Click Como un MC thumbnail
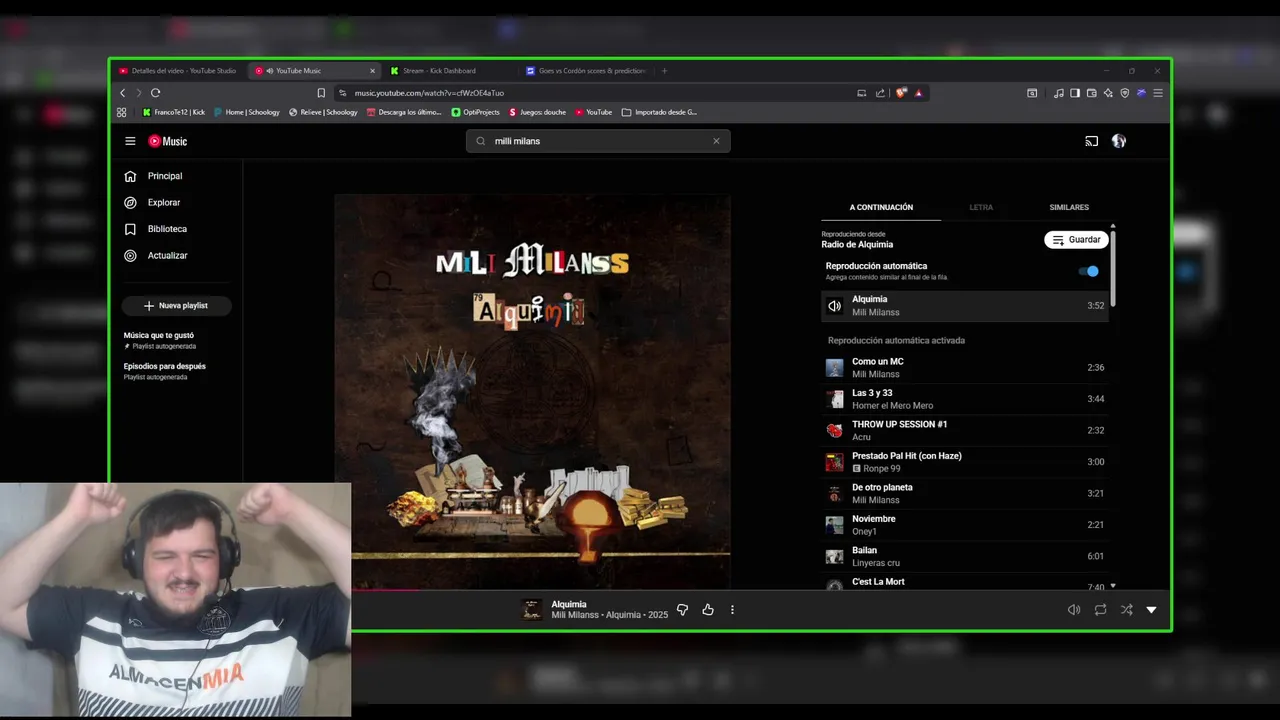This screenshot has height=720, width=1280. [834, 368]
